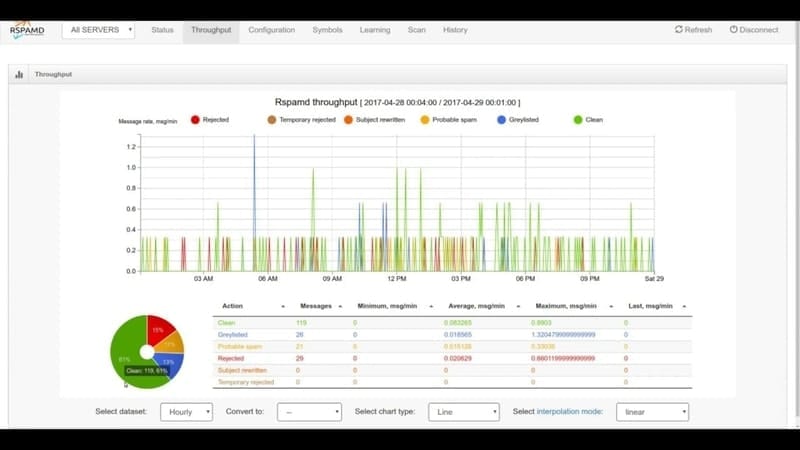Click the Clean row in table
The height and width of the screenshot is (450, 800).
pyautogui.click(x=452, y=323)
